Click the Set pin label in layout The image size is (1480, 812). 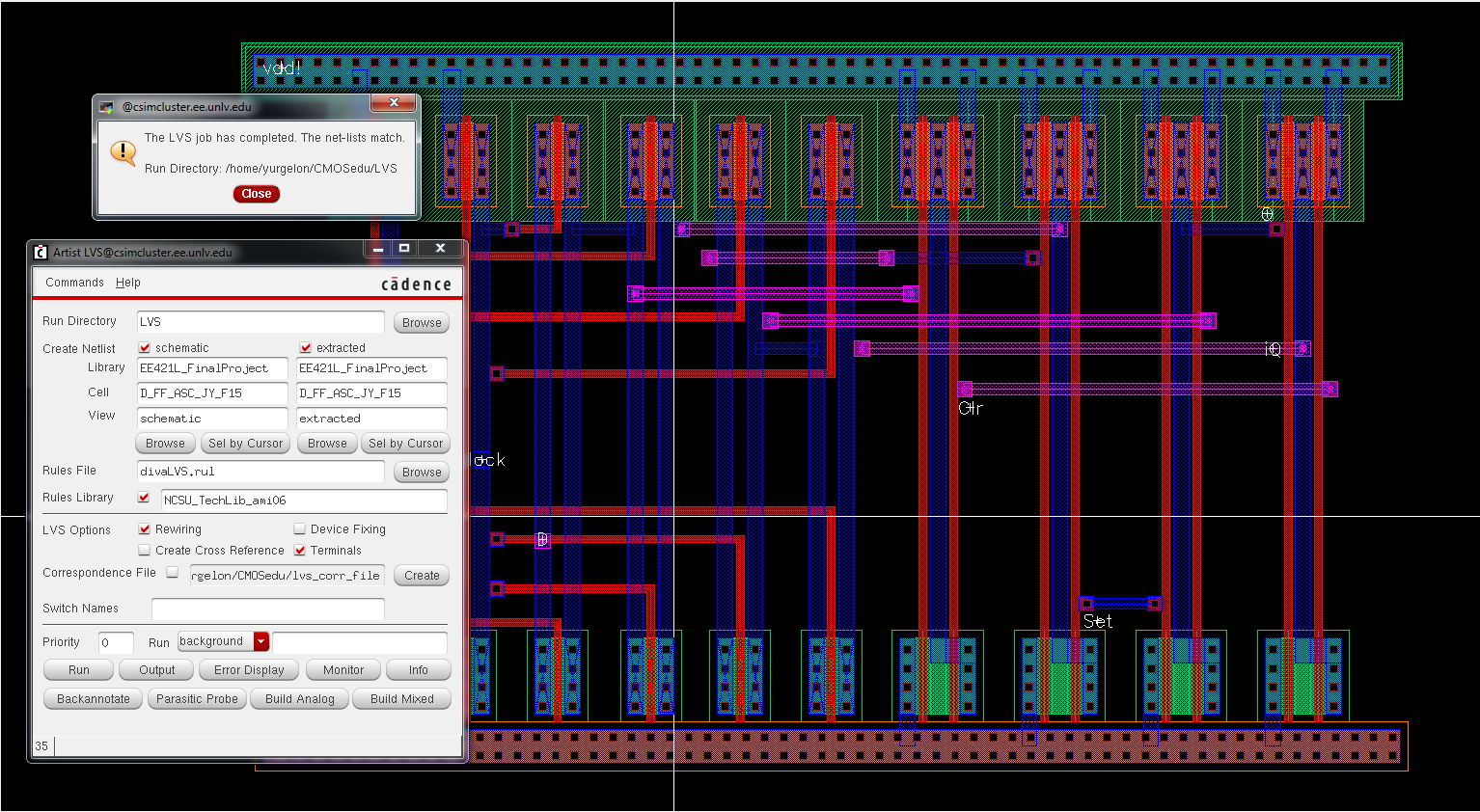point(1098,622)
